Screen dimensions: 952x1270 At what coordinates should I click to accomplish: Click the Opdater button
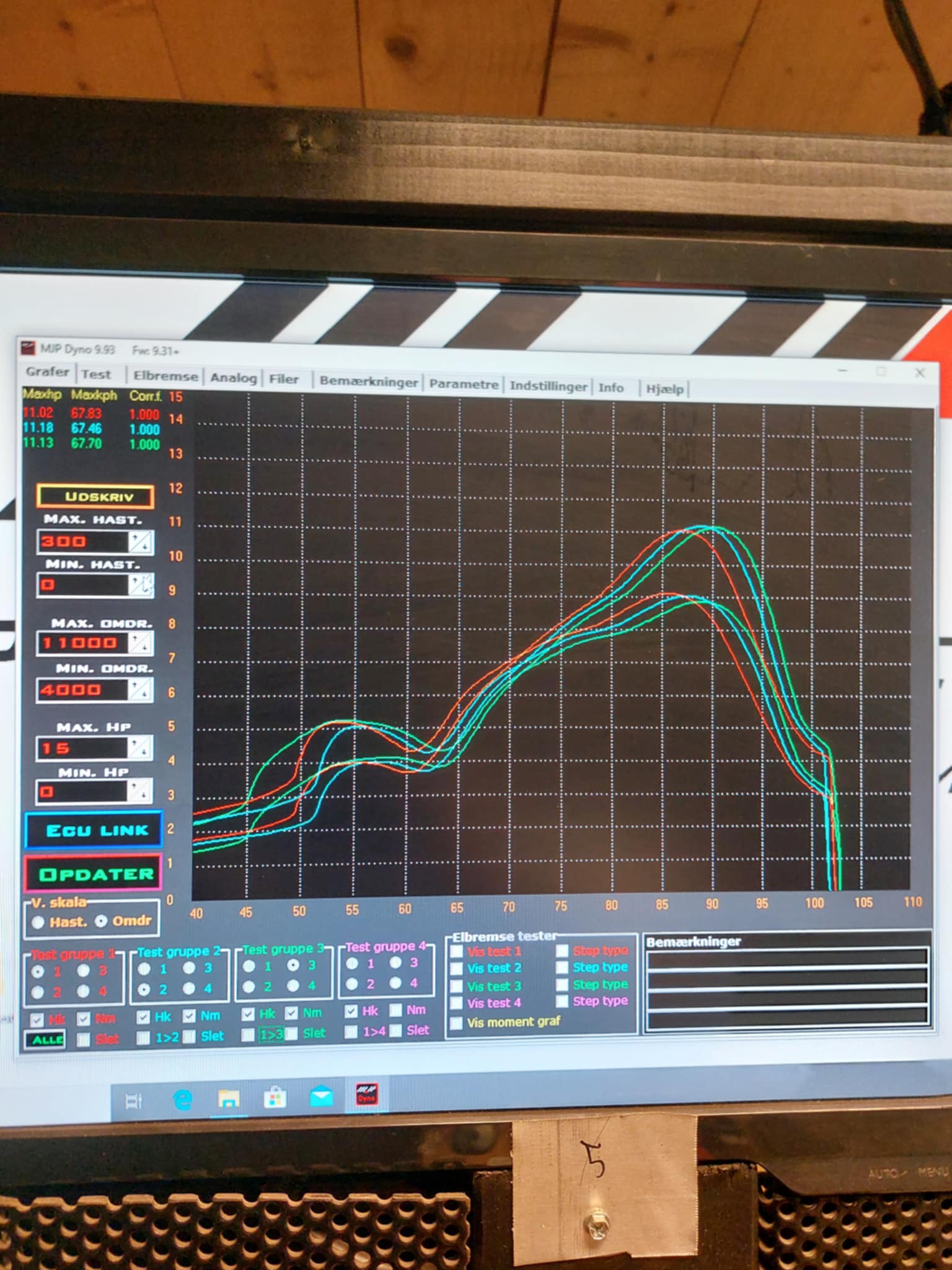[94, 874]
